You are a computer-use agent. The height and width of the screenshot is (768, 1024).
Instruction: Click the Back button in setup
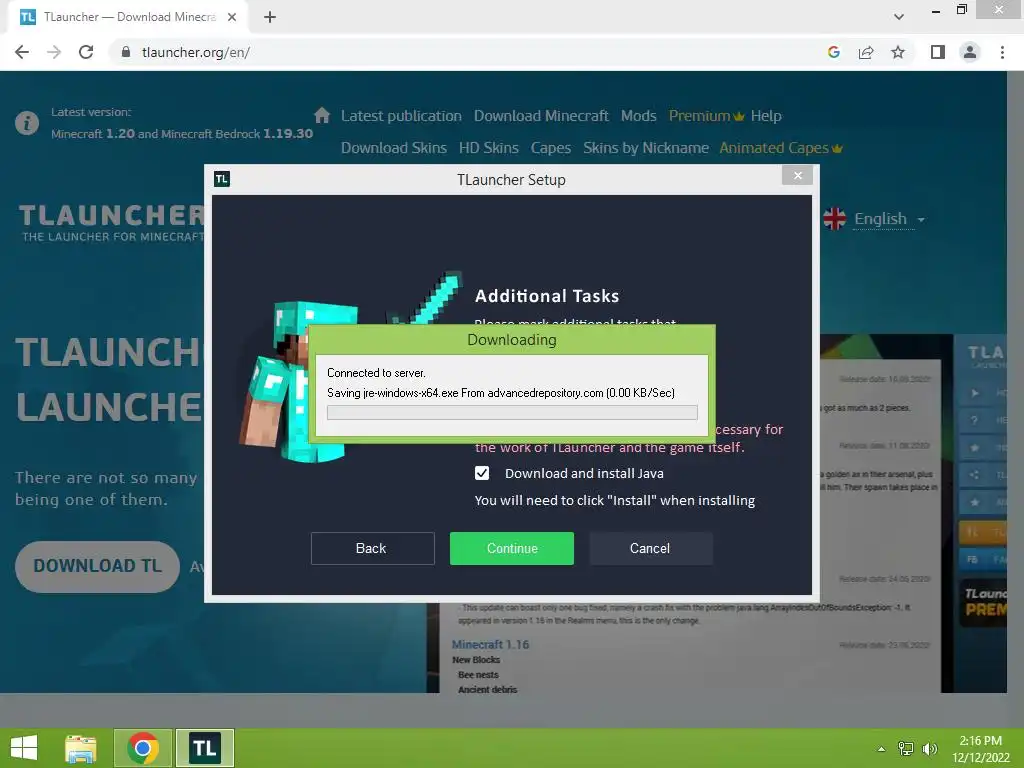point(372,548)
